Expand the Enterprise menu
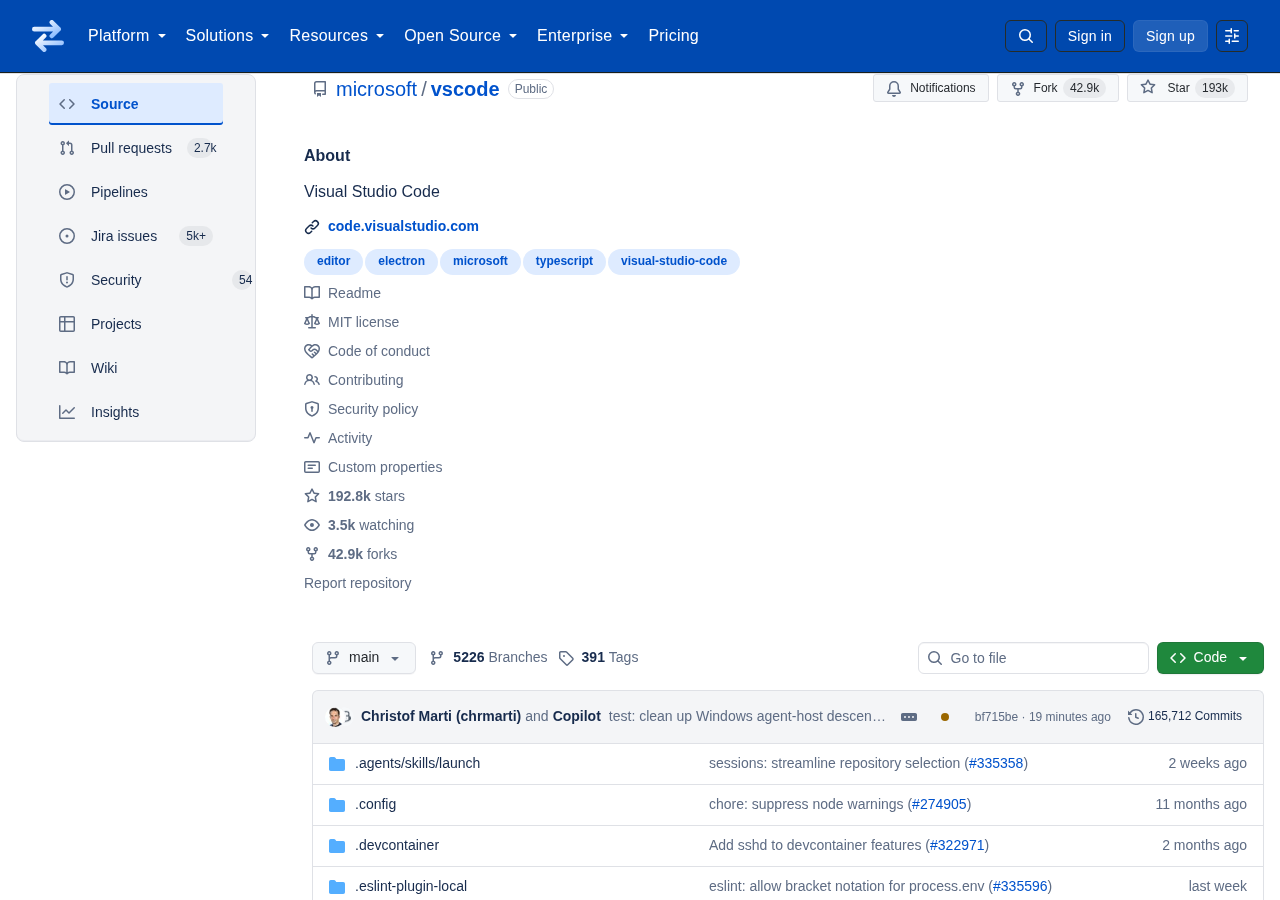1280x900 pixels. coord(583,36)
